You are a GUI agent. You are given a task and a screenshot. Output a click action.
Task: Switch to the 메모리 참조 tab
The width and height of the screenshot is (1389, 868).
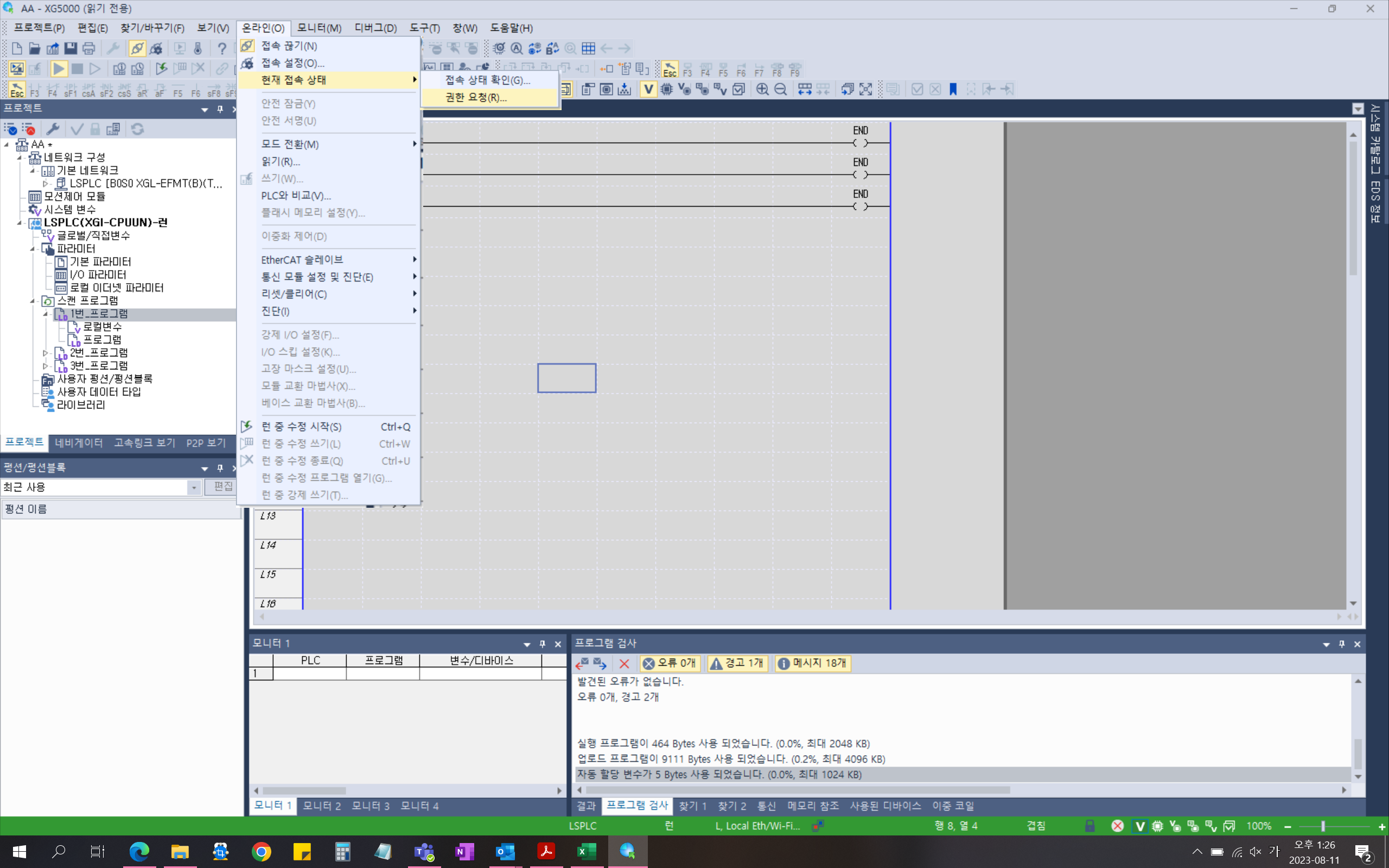813,806
